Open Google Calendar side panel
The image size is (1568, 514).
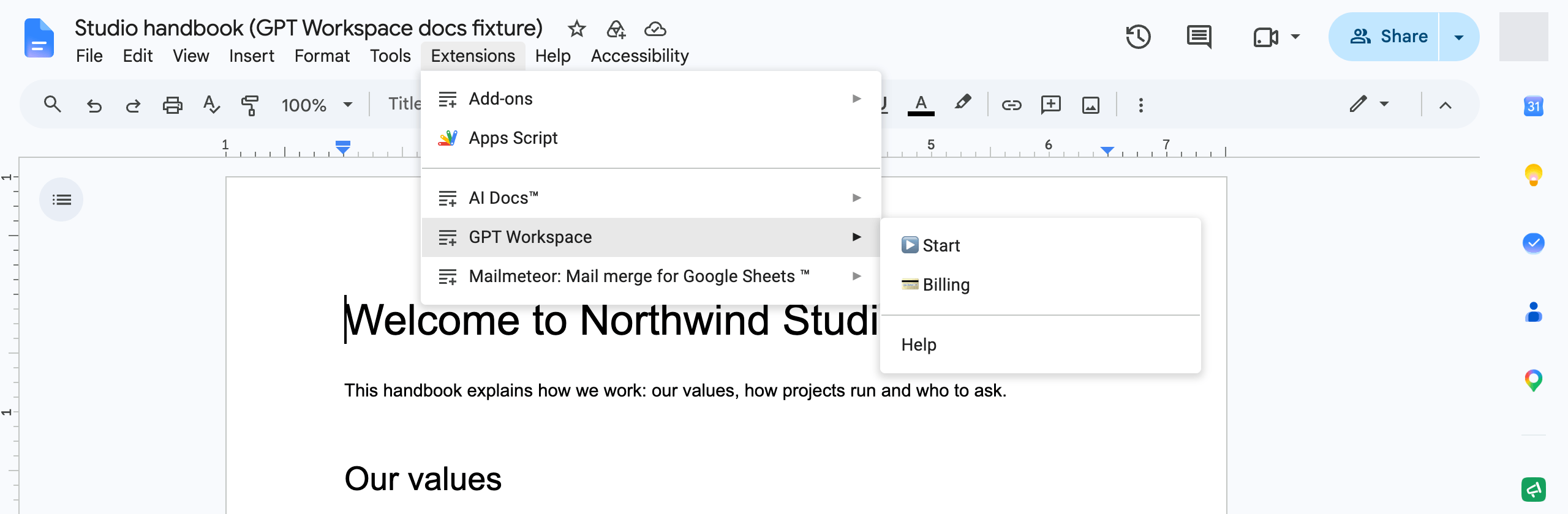click(1533, 106)
